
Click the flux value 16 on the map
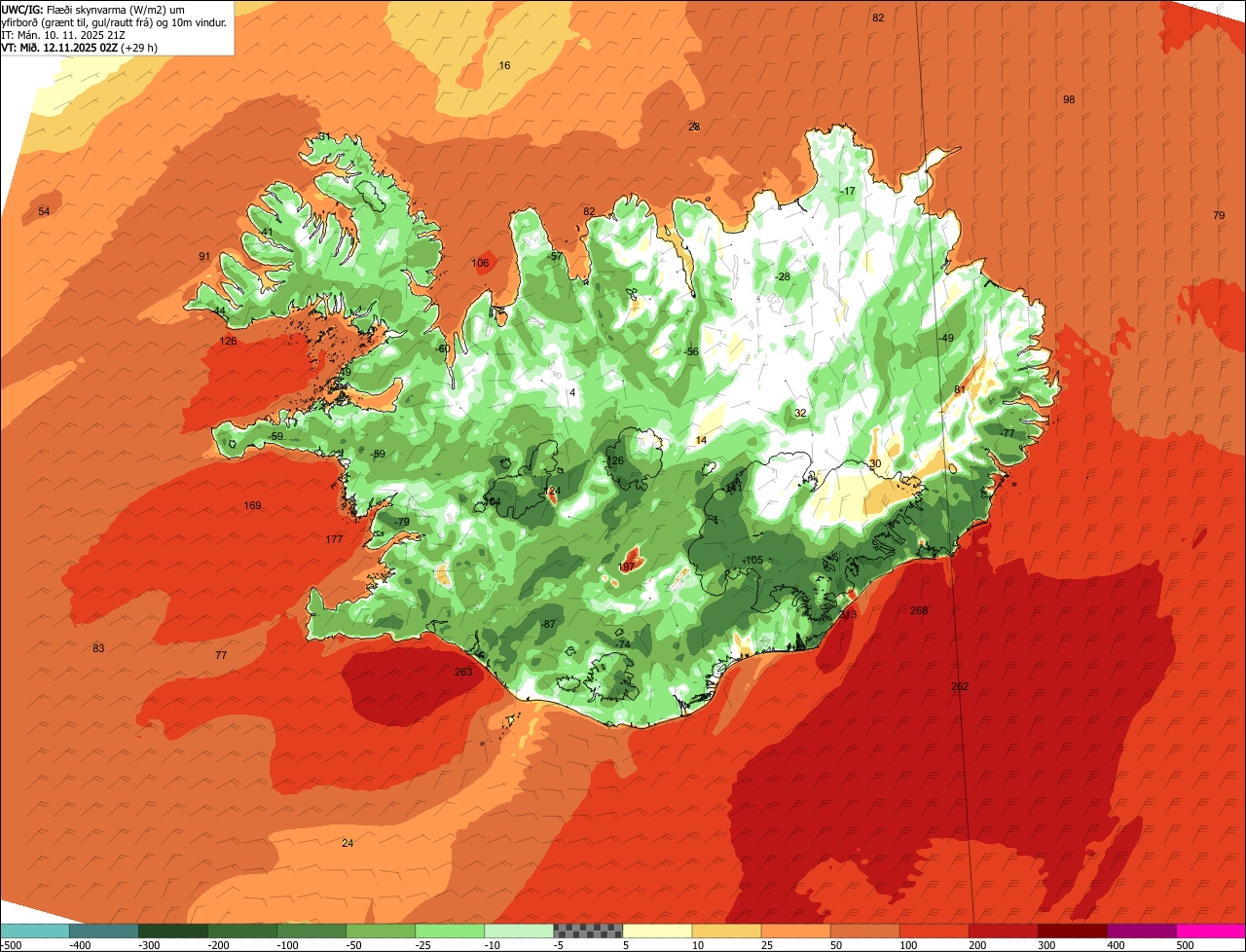coord(504,65)
